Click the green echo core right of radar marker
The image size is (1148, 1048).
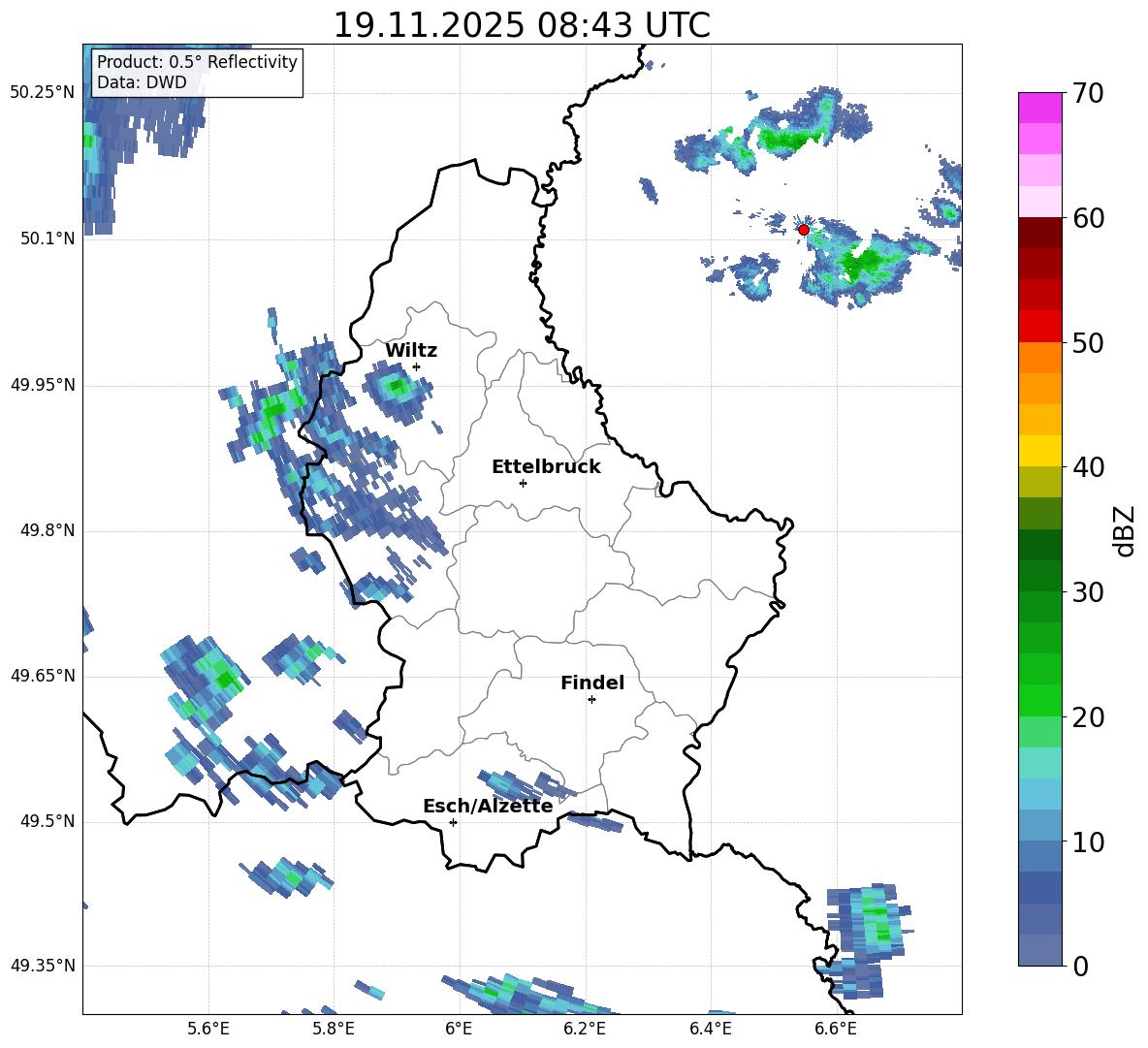tap(862, 262)
